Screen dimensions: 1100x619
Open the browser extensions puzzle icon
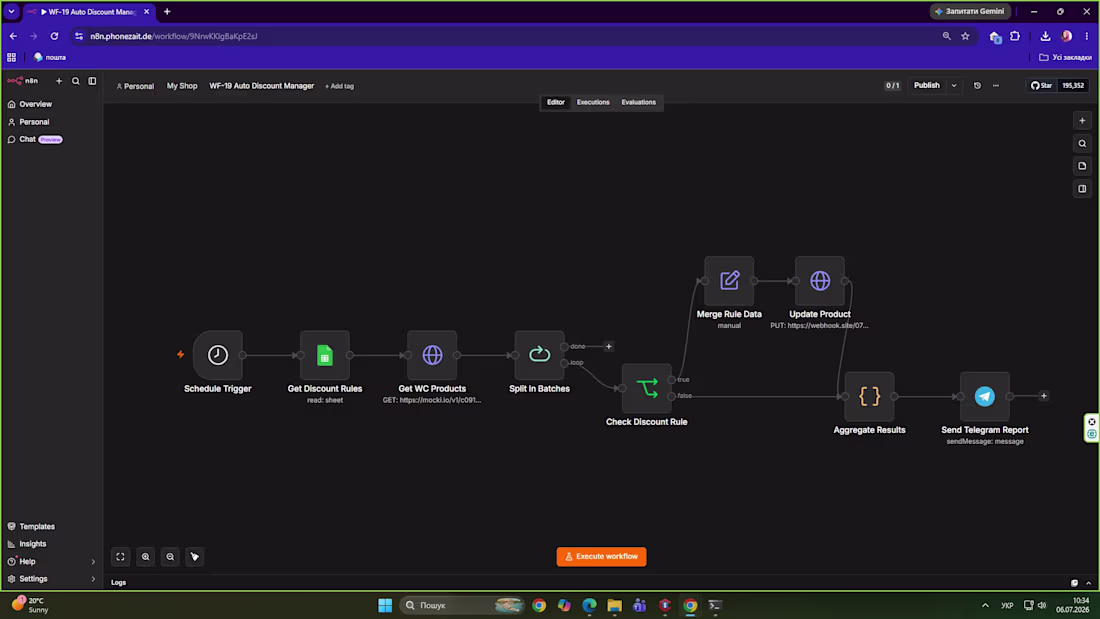tap(1015, 36)
